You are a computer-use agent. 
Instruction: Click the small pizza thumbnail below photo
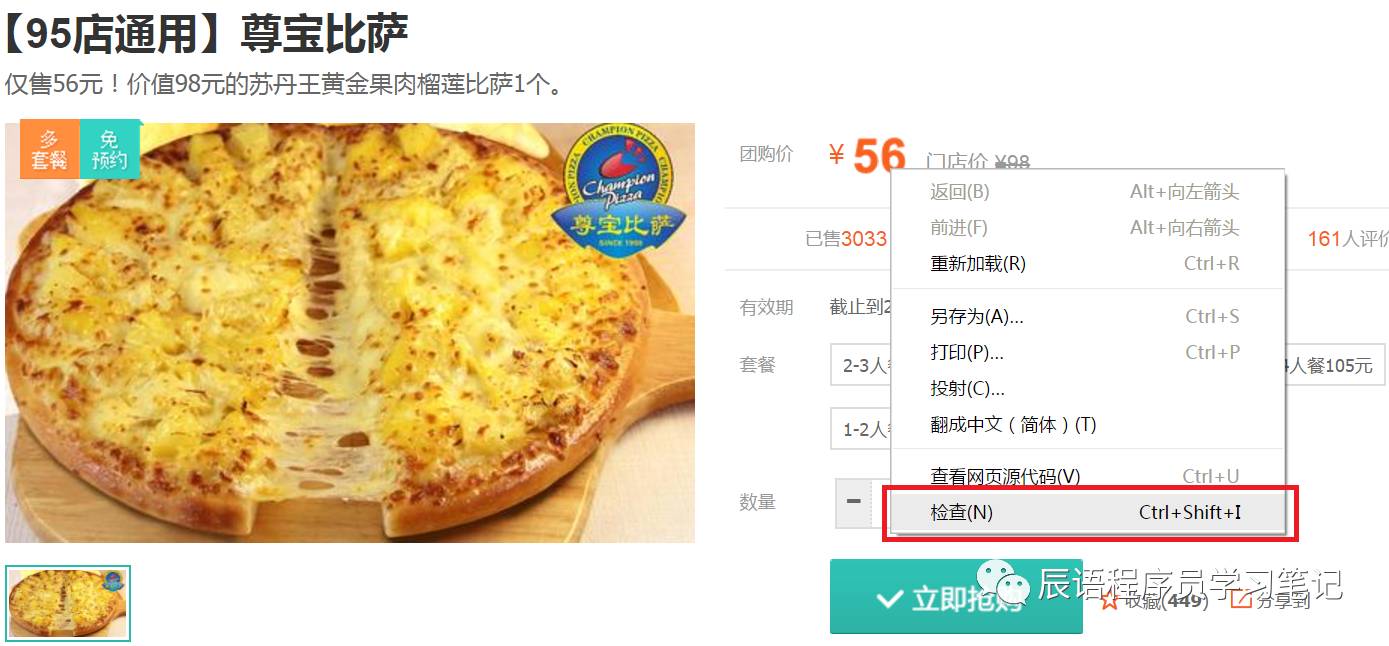click(x=68, y=603)
